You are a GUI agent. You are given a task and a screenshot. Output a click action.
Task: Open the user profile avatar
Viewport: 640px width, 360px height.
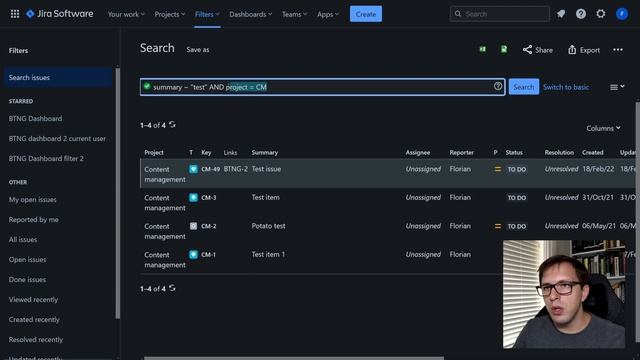[622, 14]
